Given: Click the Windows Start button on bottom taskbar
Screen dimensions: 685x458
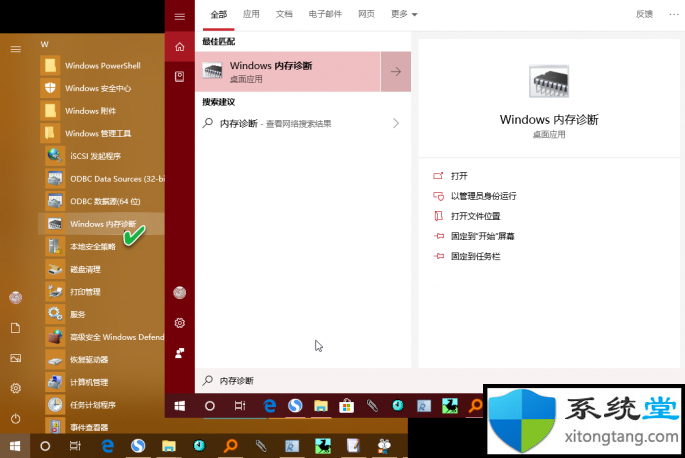Looking at the screenshot, I should pos(15,446).
